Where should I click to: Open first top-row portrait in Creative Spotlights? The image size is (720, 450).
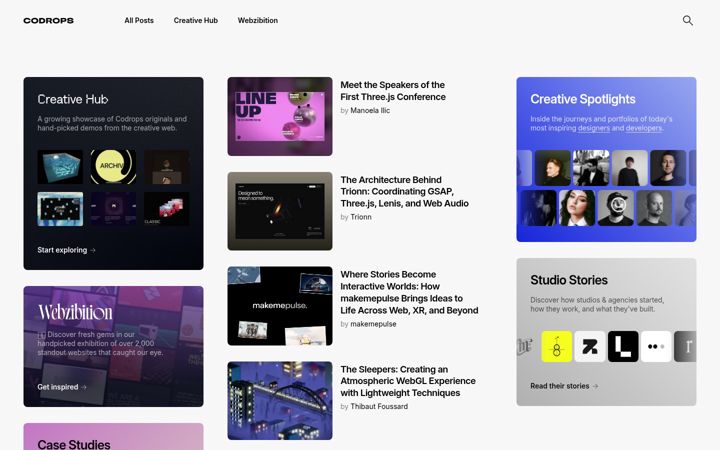553,168
